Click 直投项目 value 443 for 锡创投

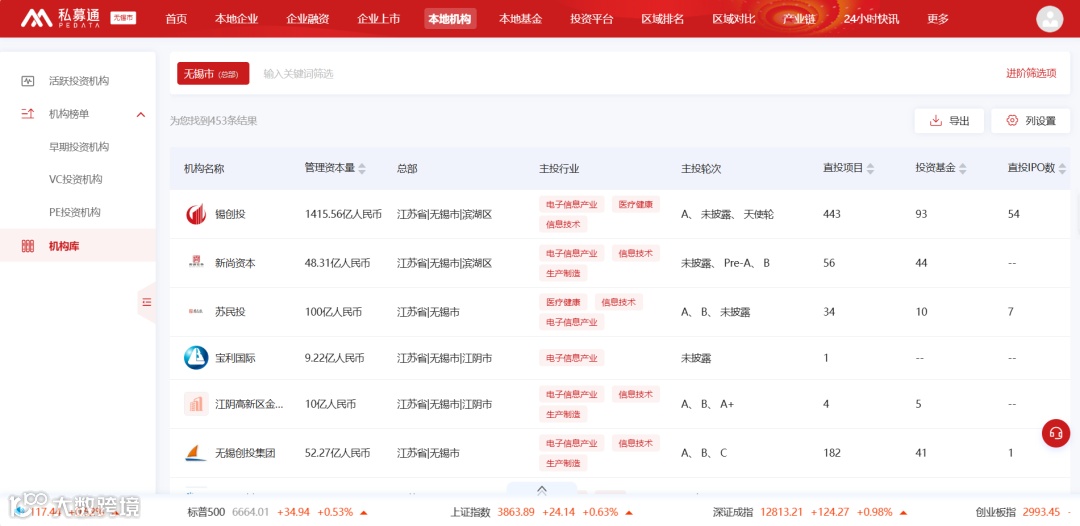pos(832,214)
